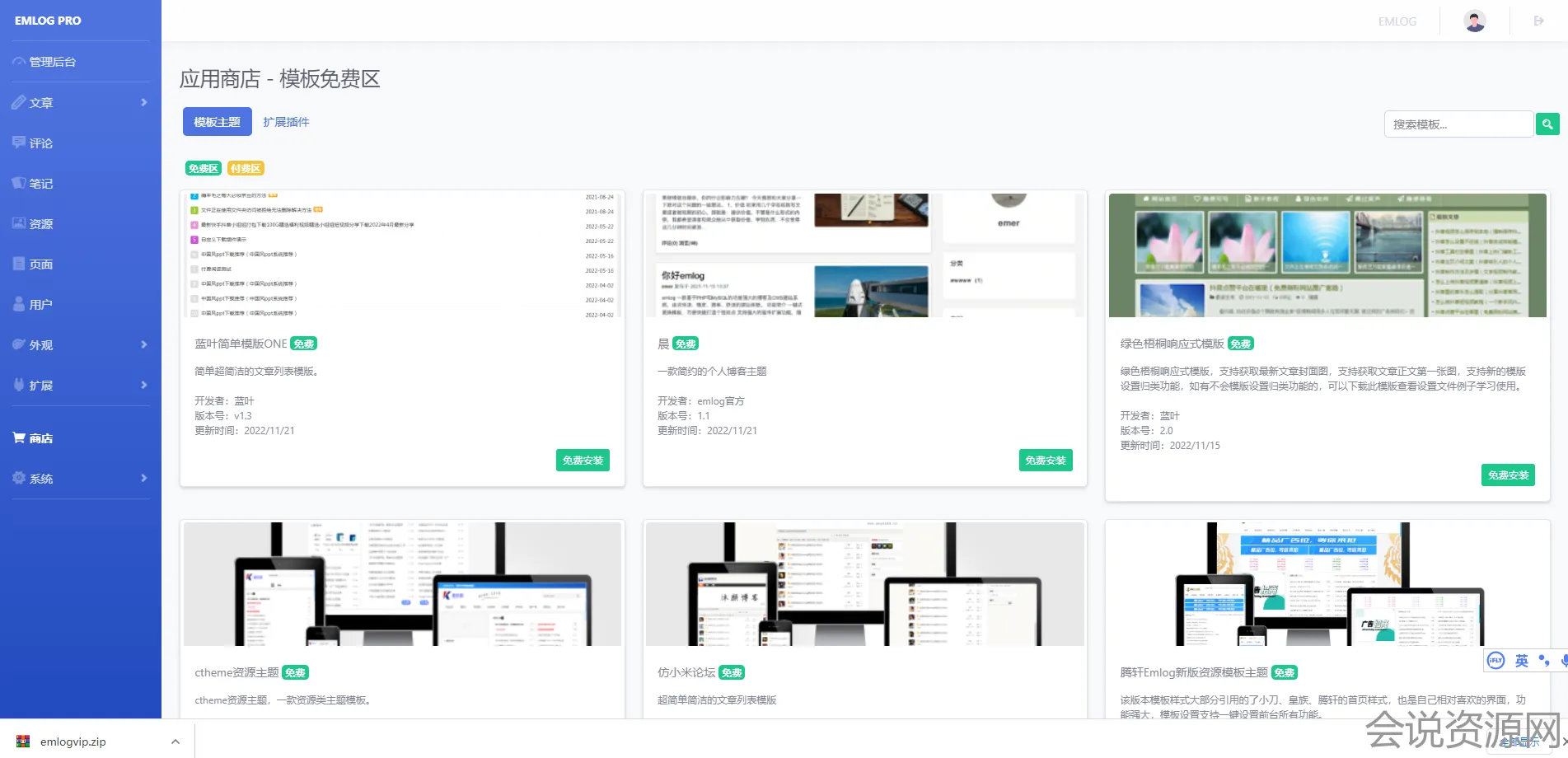Select the 模板主题 tab
The height and width of the screenshot is (758, 1568).
[217, 122]
